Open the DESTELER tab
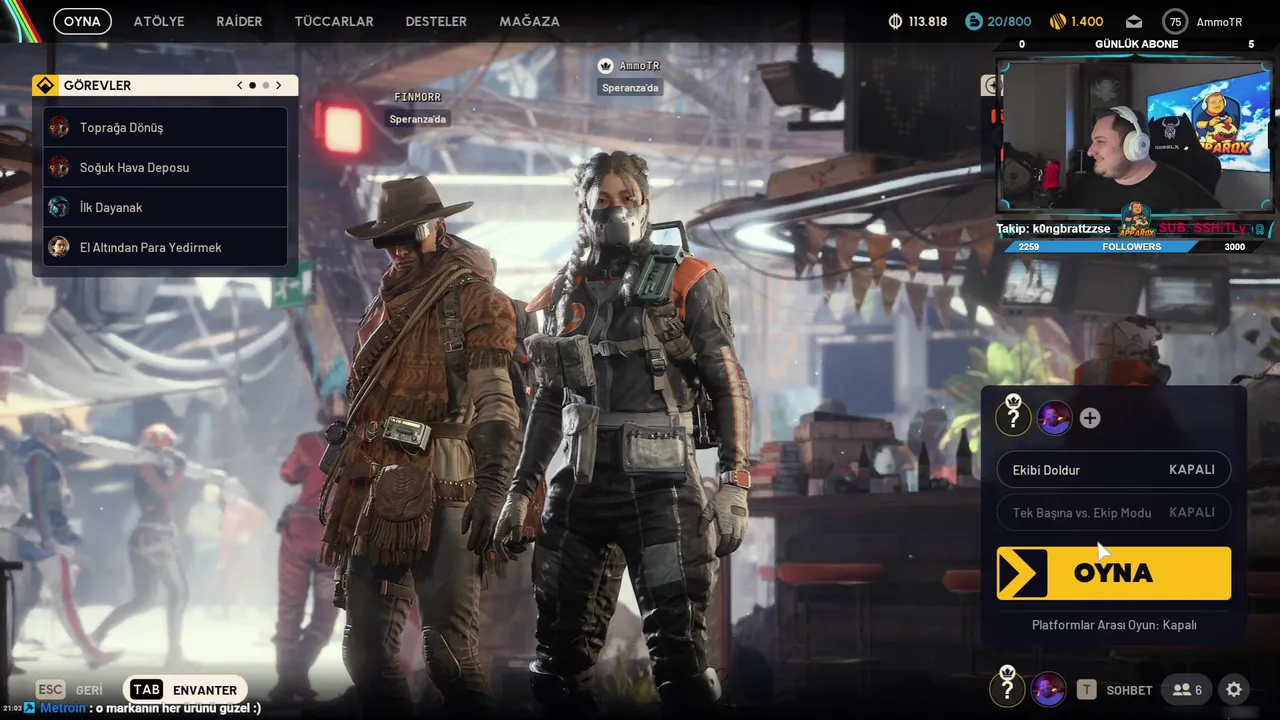This screenshot has width=1280, height=720. point(436,21)
